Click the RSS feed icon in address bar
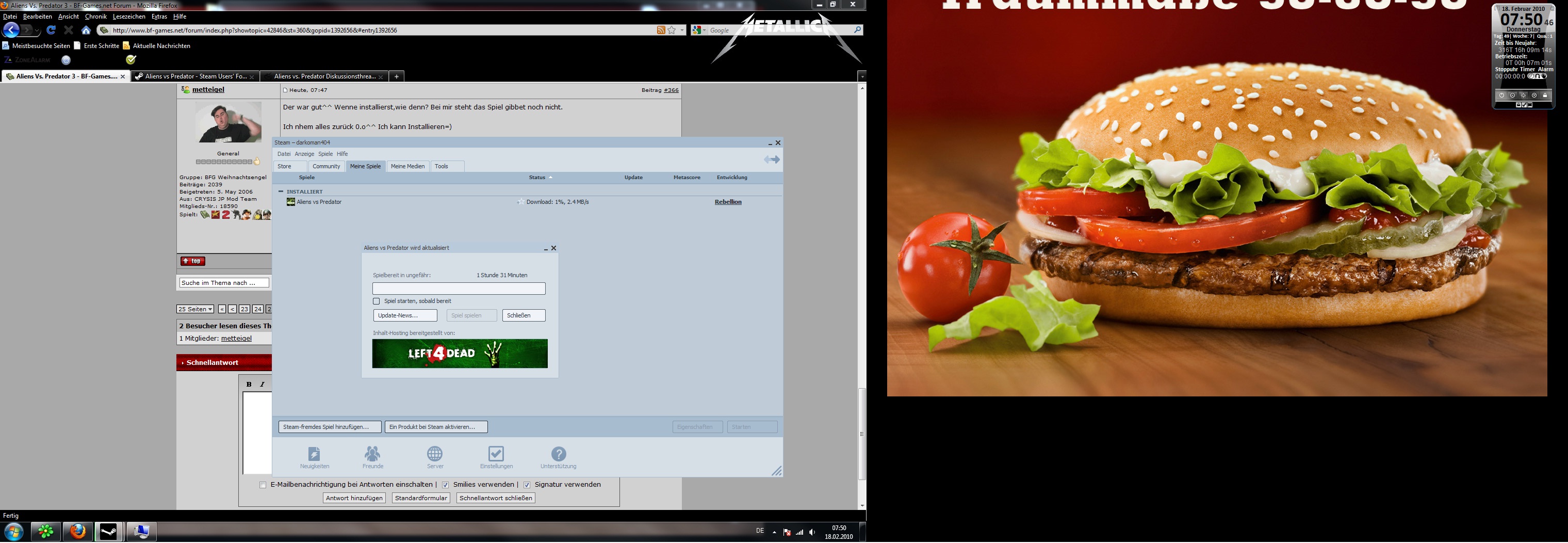The height and width of the screenshot is (543, 1568). [661, 30]
